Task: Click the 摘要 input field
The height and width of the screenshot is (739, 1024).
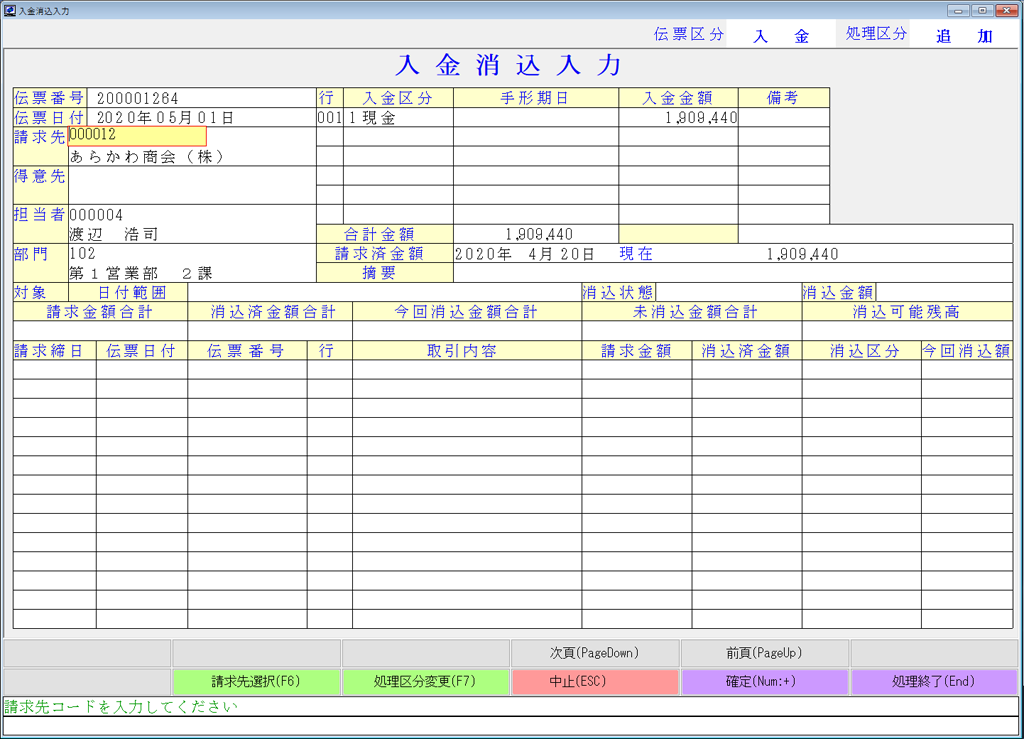Action: 732,273
